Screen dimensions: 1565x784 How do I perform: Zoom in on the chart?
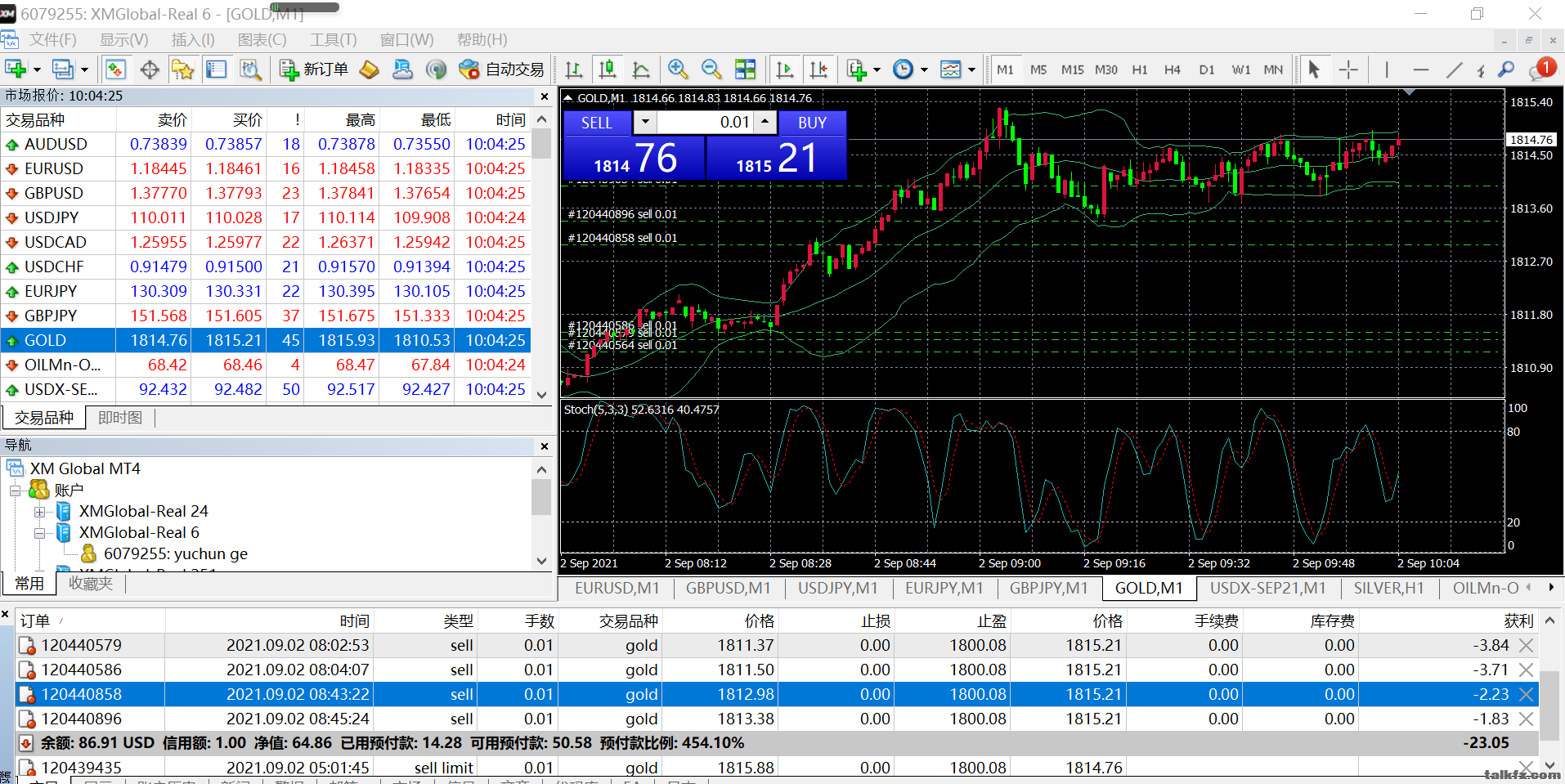(677, 69)
